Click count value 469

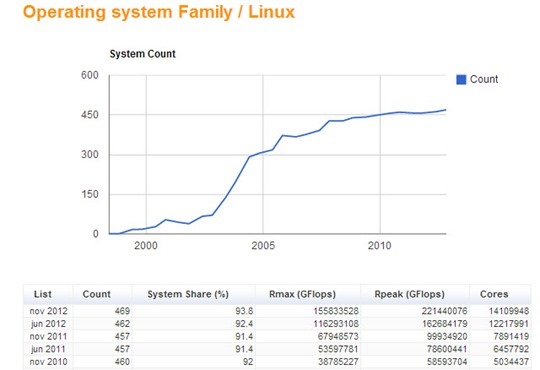point(122,311)
